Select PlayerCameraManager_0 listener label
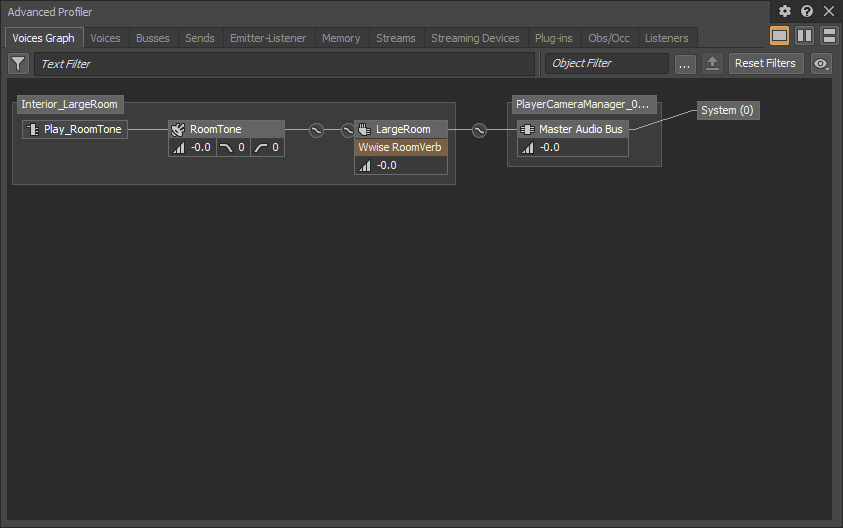 point(583,104)
